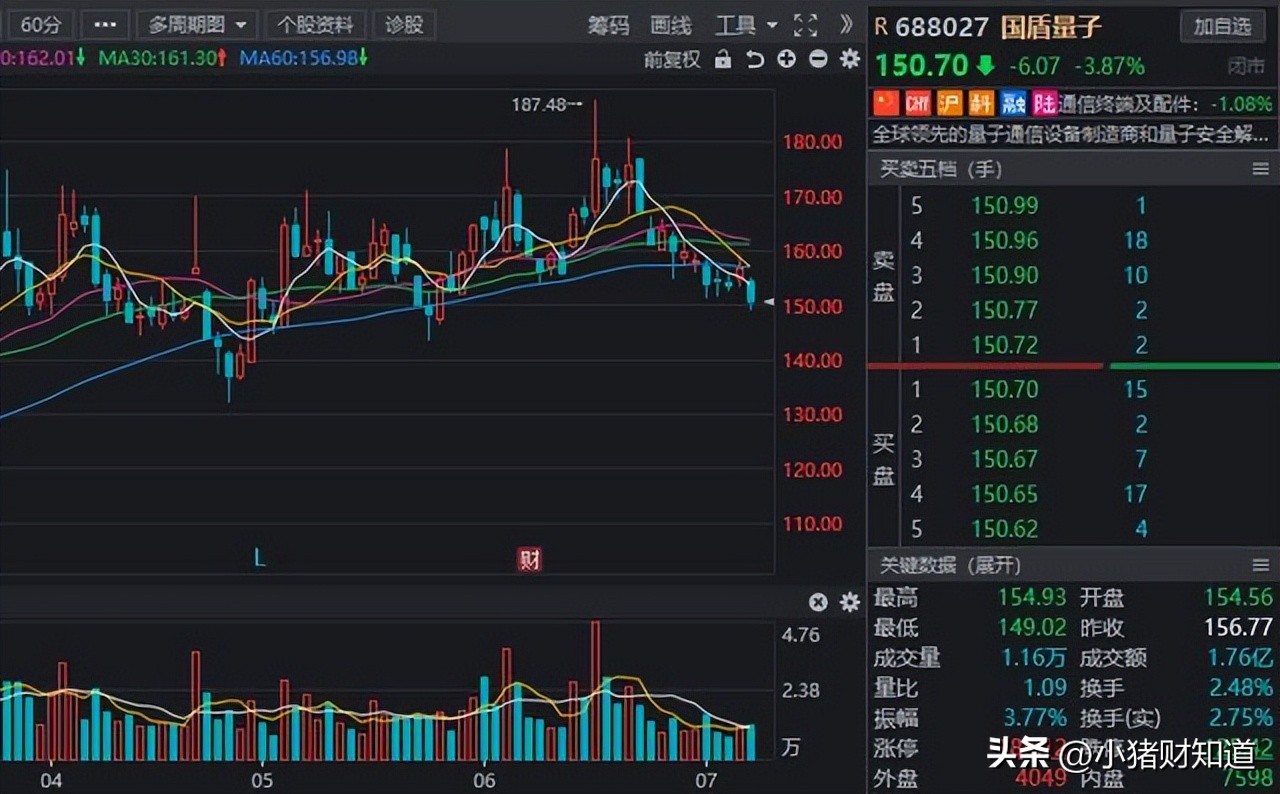The height and width of the screenshot is (794, 1280).
Task: Select the 60分 period tab
Action: [x=39, y=24]
